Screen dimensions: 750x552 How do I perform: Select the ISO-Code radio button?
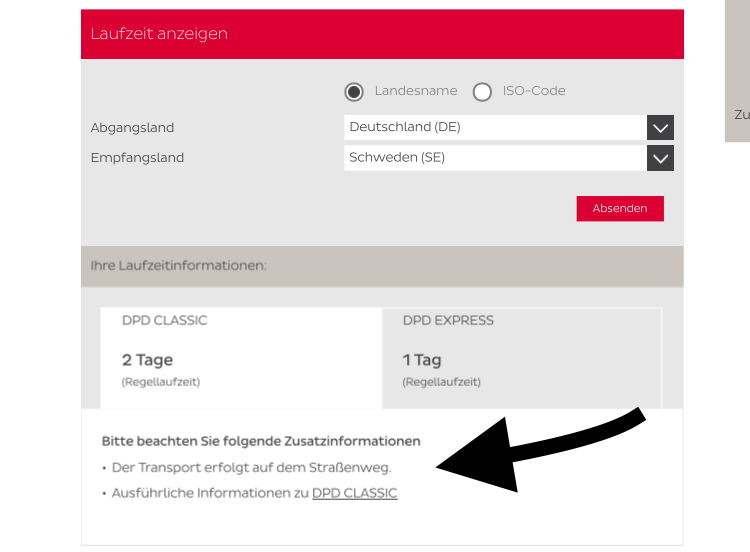482,92
